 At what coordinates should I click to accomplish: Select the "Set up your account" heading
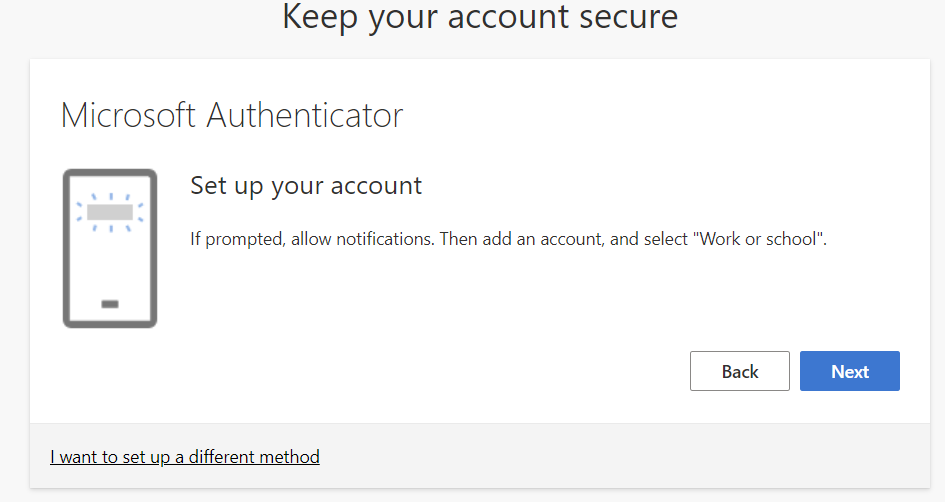click(306, 186)
